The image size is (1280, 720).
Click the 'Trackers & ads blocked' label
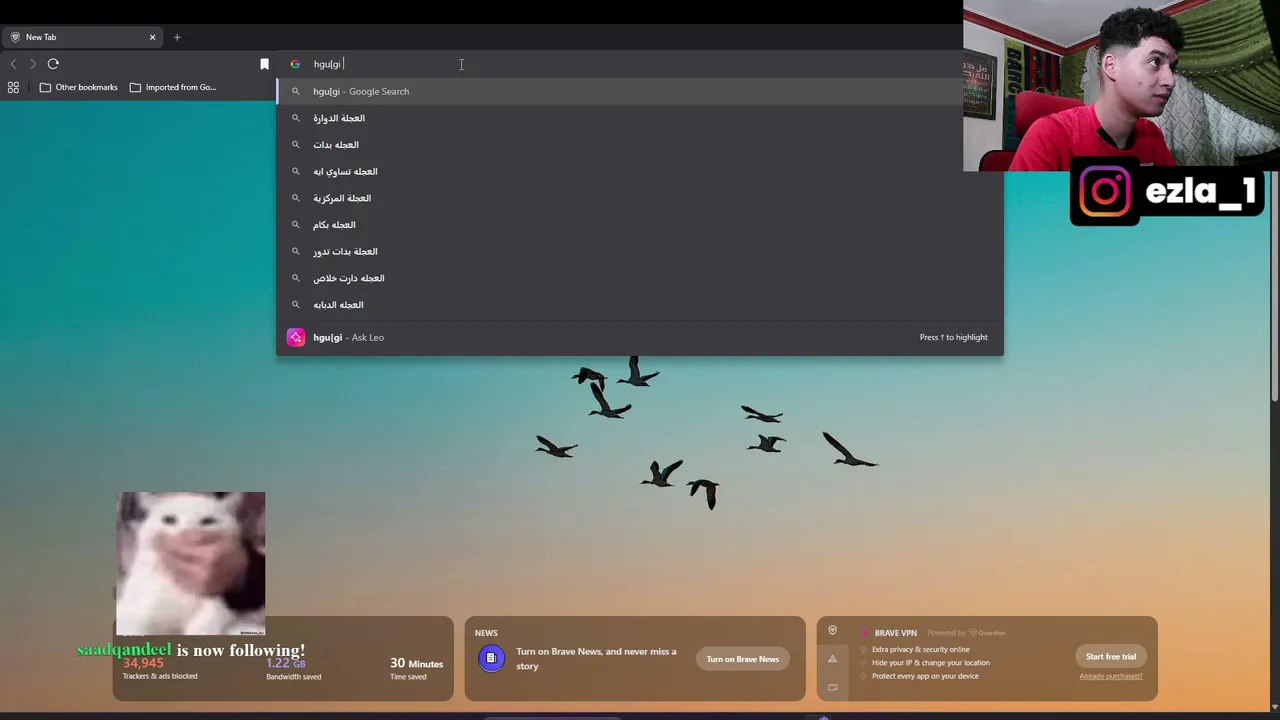160,676
